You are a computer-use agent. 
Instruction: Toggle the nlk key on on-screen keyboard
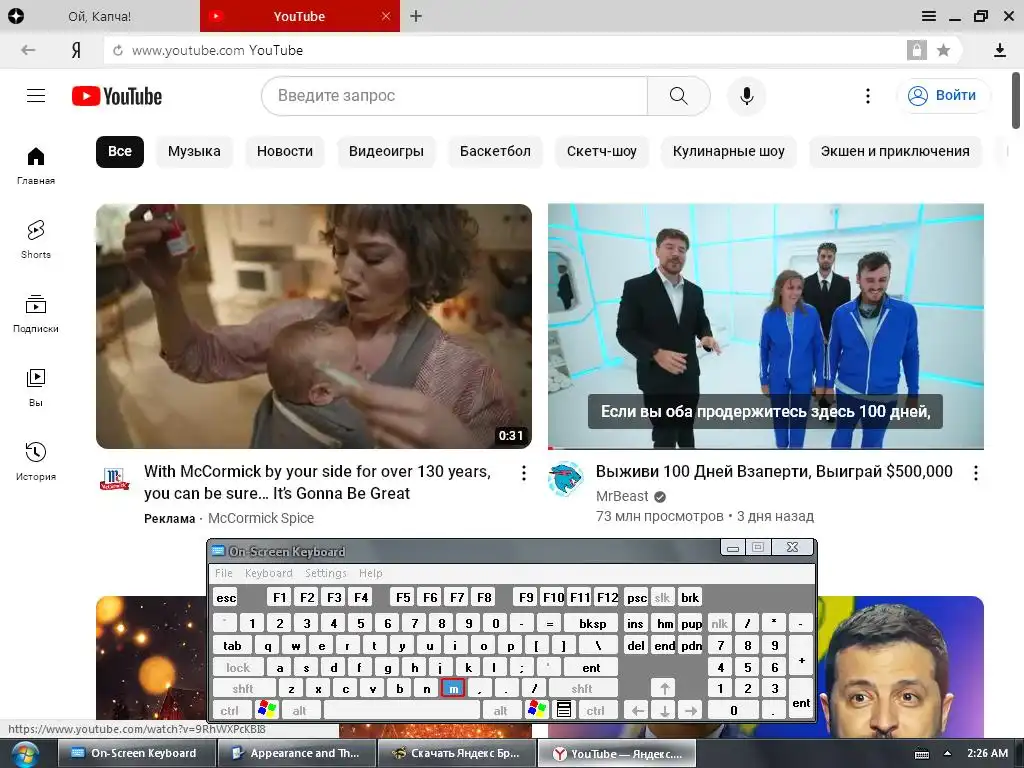[719, 624]
